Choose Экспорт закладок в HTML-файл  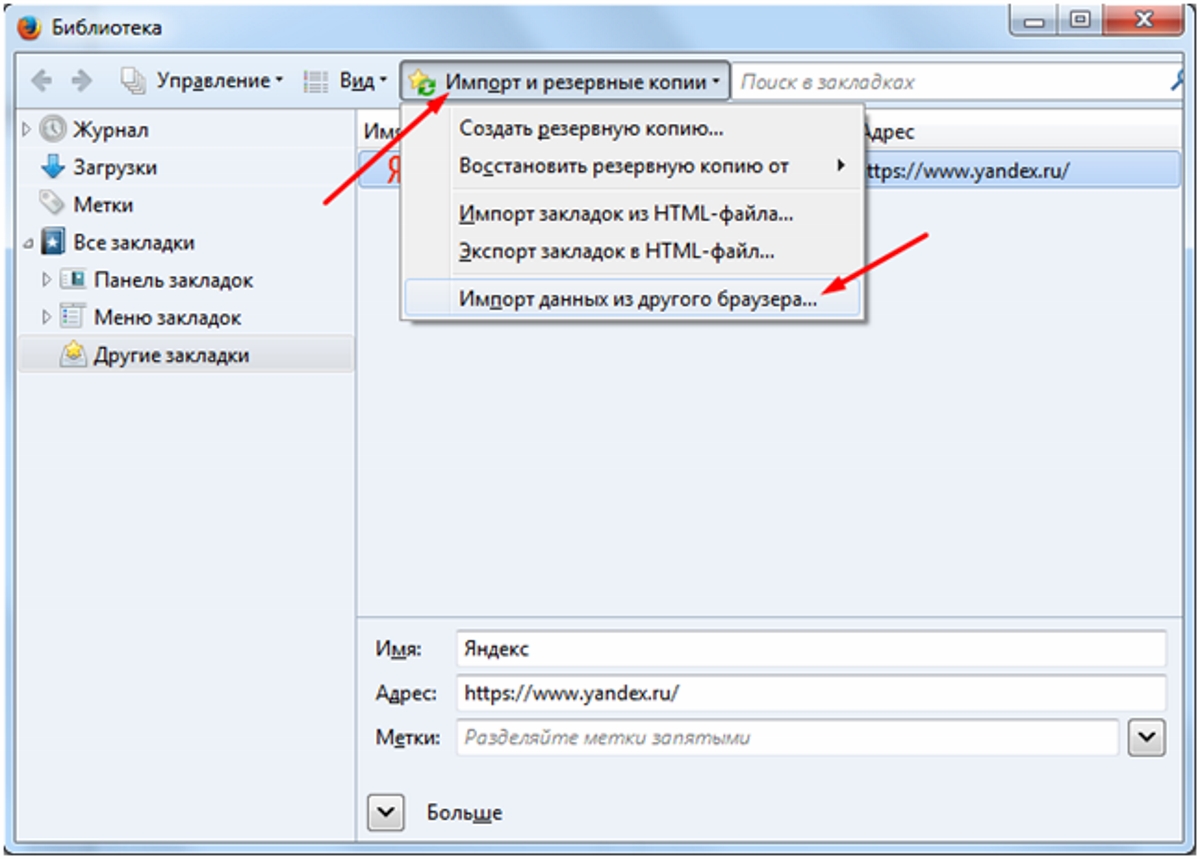tap(616, 251)
